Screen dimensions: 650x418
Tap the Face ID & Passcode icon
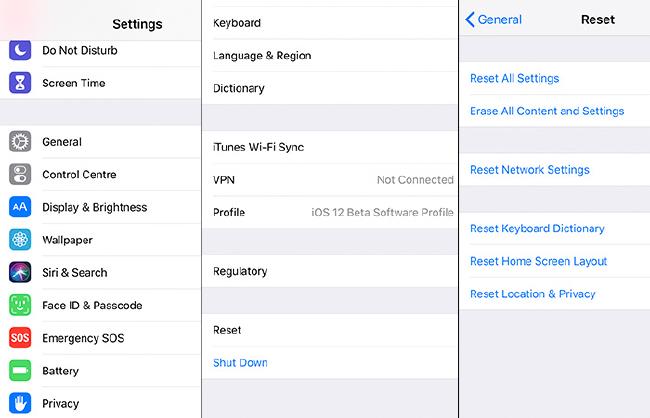coord(20,305)
